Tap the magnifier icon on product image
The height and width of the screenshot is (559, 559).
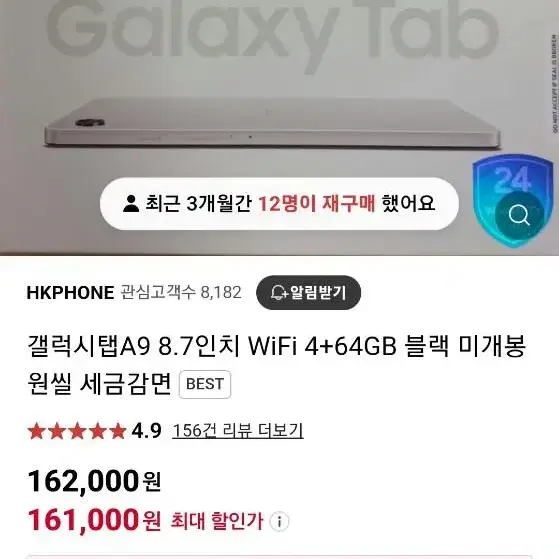pyautogui.click(x=519, y=215)
